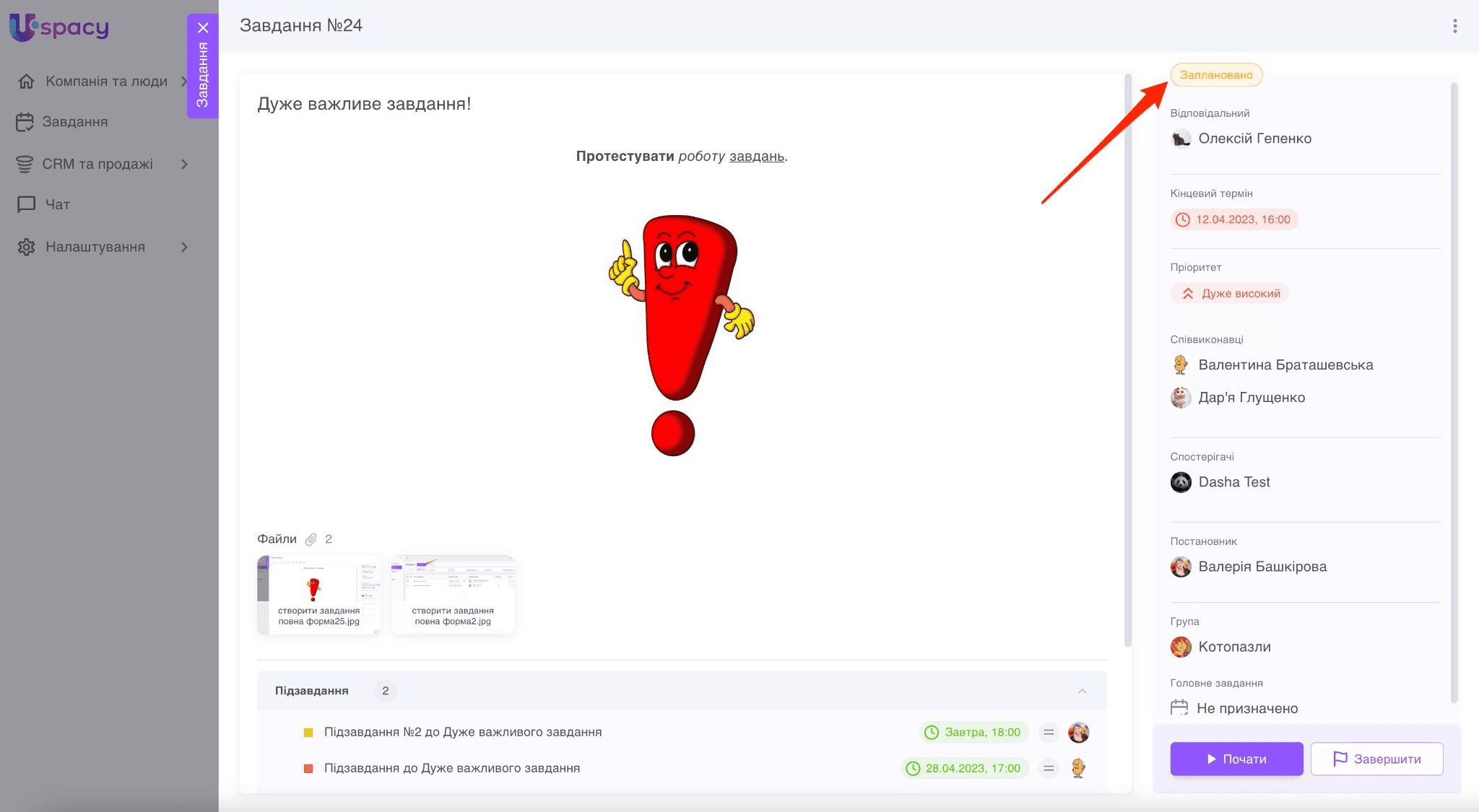Image resolution: width=1479 pixels, height=812 pixels.
Task: Collapse the Підзавдання section
Action: [1082, 691]
